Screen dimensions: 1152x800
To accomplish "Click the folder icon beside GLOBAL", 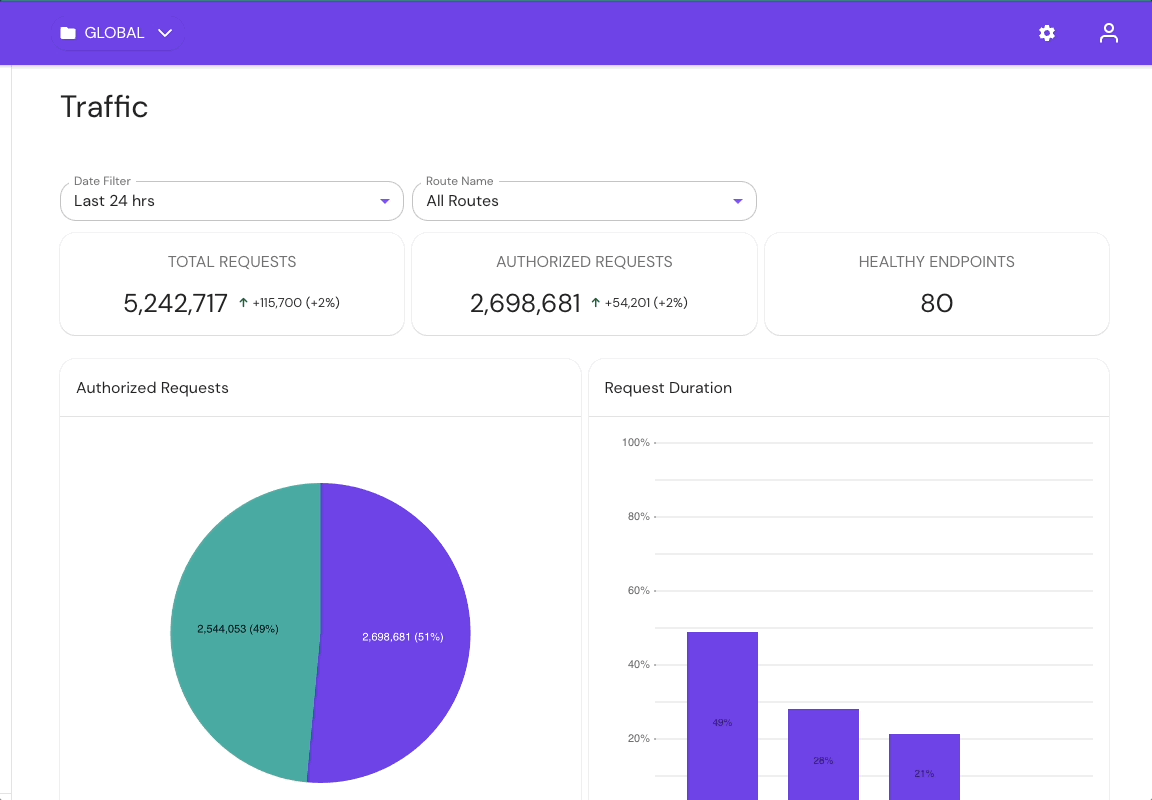I will pyautogui.click(x=68, y=33).
